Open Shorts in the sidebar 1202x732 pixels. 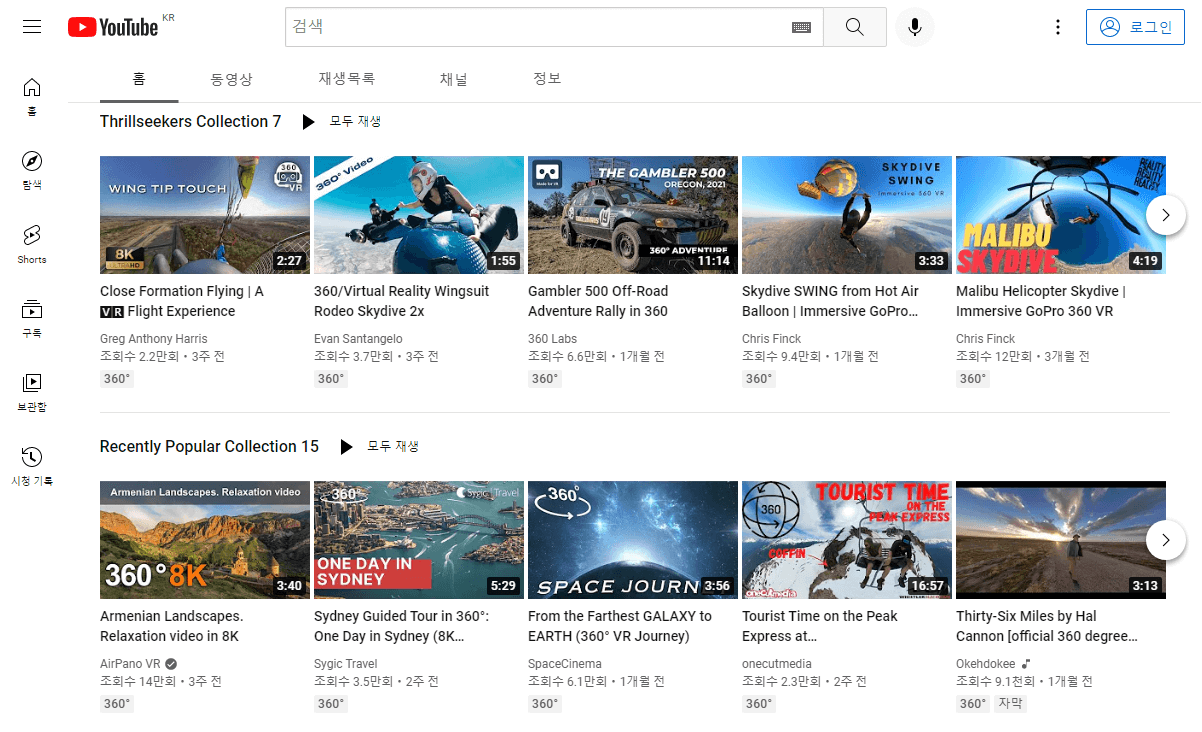pyautogui.click(x=32, y=245)
